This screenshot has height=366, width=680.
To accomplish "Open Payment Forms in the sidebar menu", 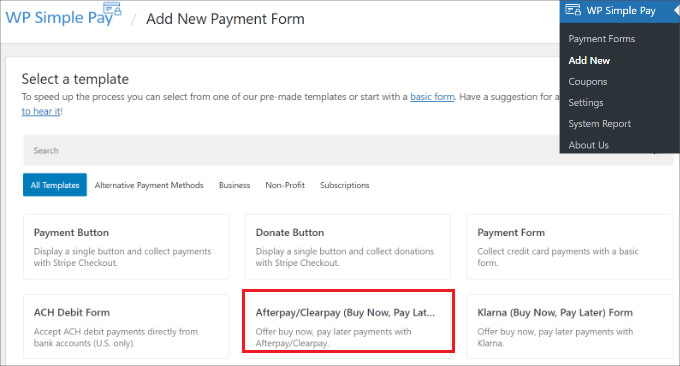I will 602,39.
